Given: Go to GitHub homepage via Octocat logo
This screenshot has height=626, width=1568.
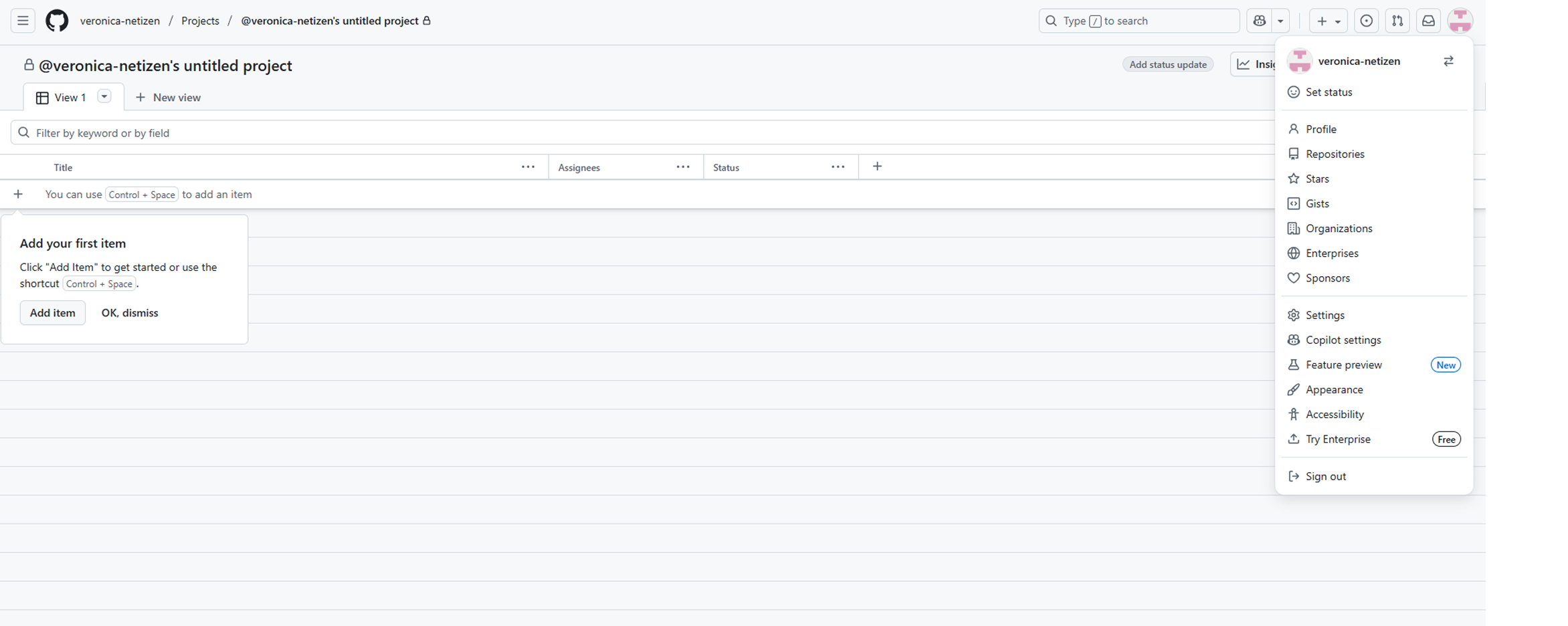Looking at the screenshot, I should click(57, 21).
